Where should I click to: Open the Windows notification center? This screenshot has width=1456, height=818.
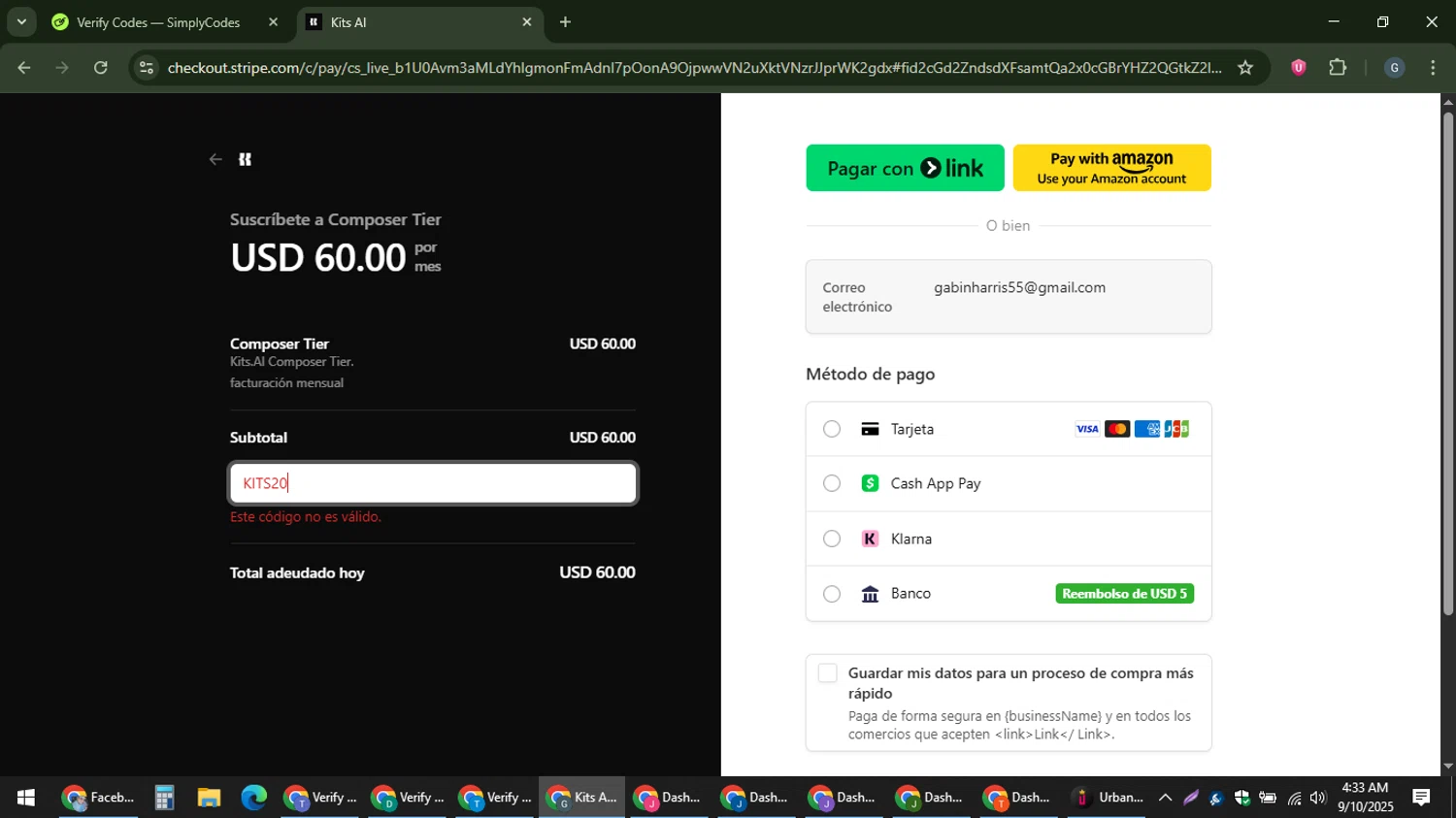click(x=1421, y=798)
